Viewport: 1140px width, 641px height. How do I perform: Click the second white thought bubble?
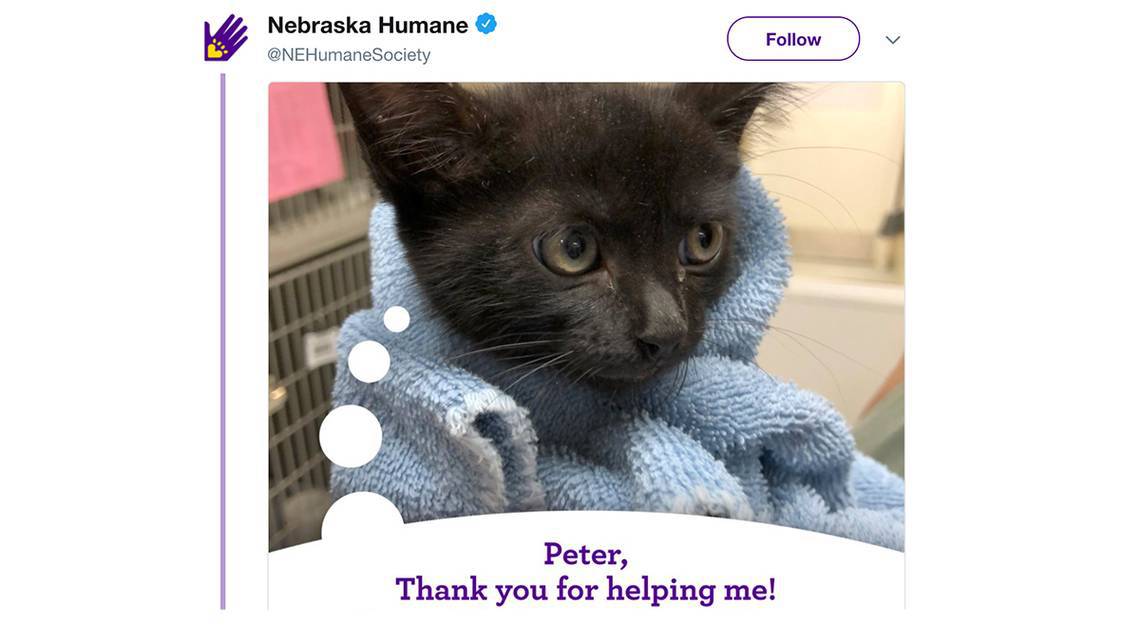[369, 361]
